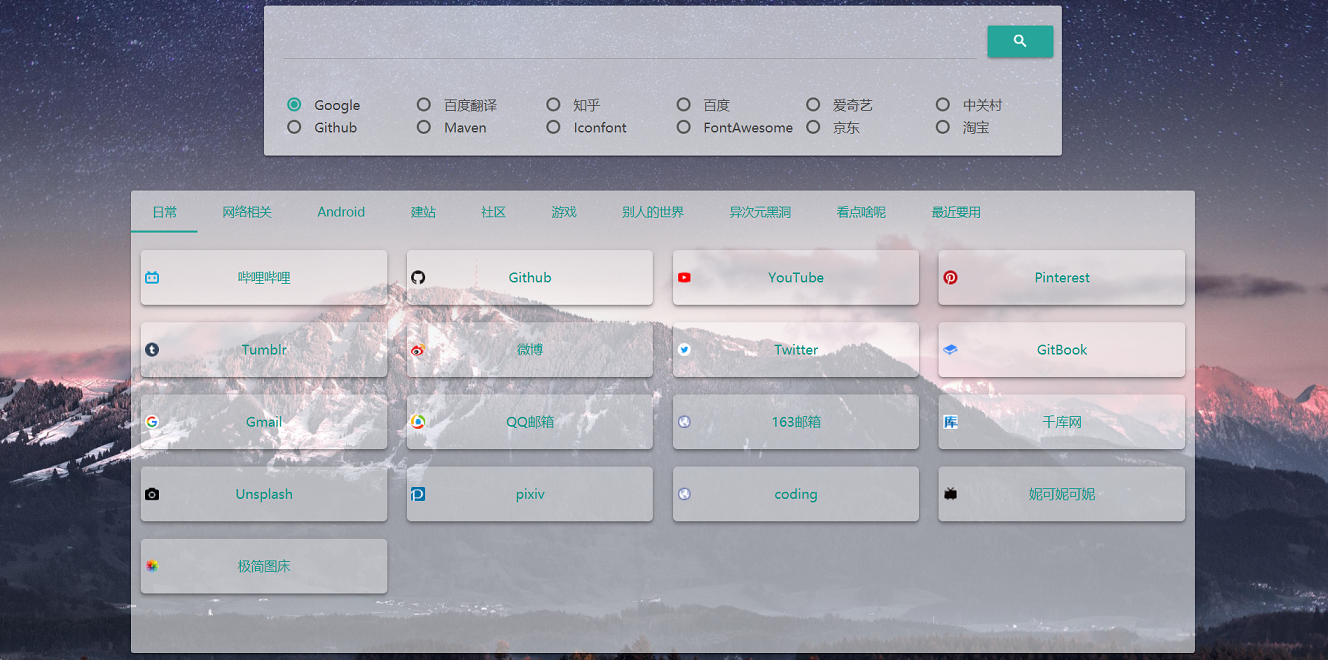The image size is (1328, 660).
Task: Click the 163邮箱 globe icon
Action: [x=684, y=421]
